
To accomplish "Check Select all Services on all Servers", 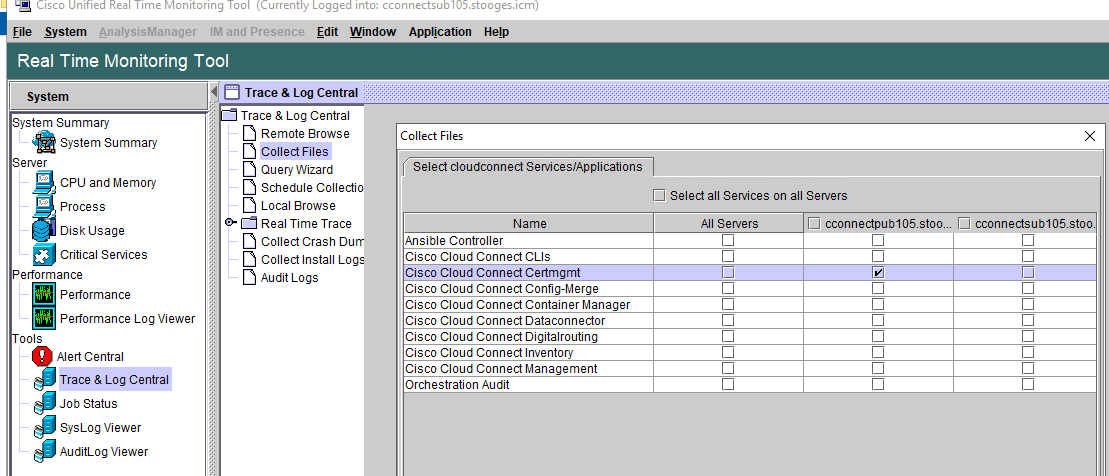I will pyautogui.click(x=659, y=195).
